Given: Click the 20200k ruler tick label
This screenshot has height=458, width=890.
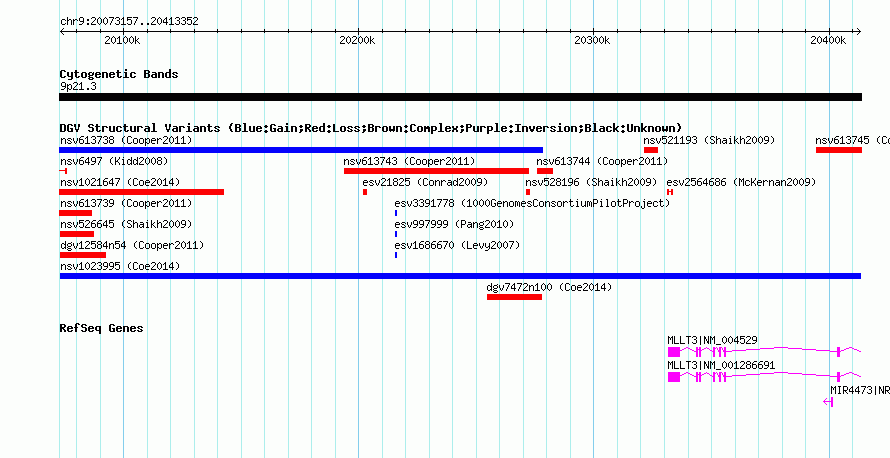Looking at the screenshot, I should 356,41.
